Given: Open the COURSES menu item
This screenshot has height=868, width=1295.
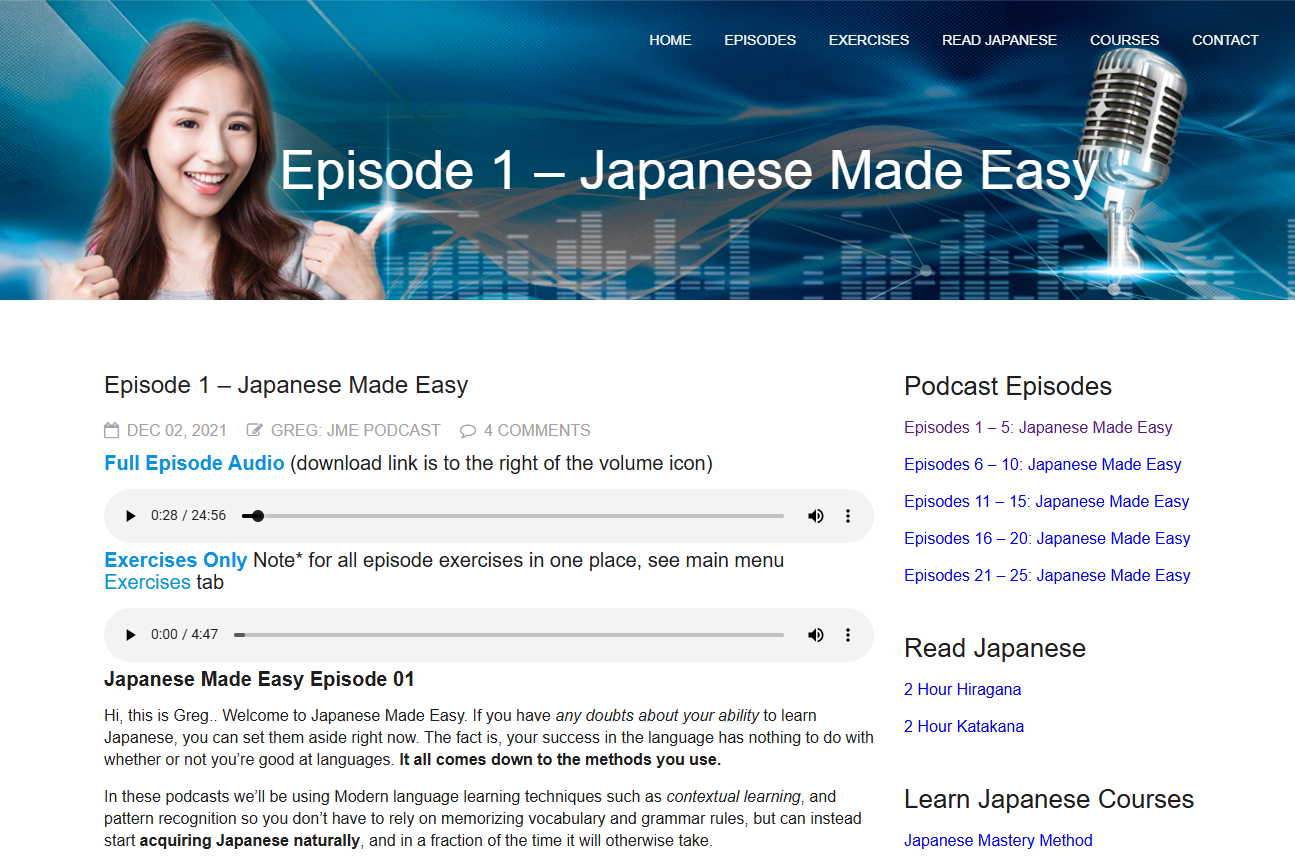Looking at the screenshot, I should 1124,40.
